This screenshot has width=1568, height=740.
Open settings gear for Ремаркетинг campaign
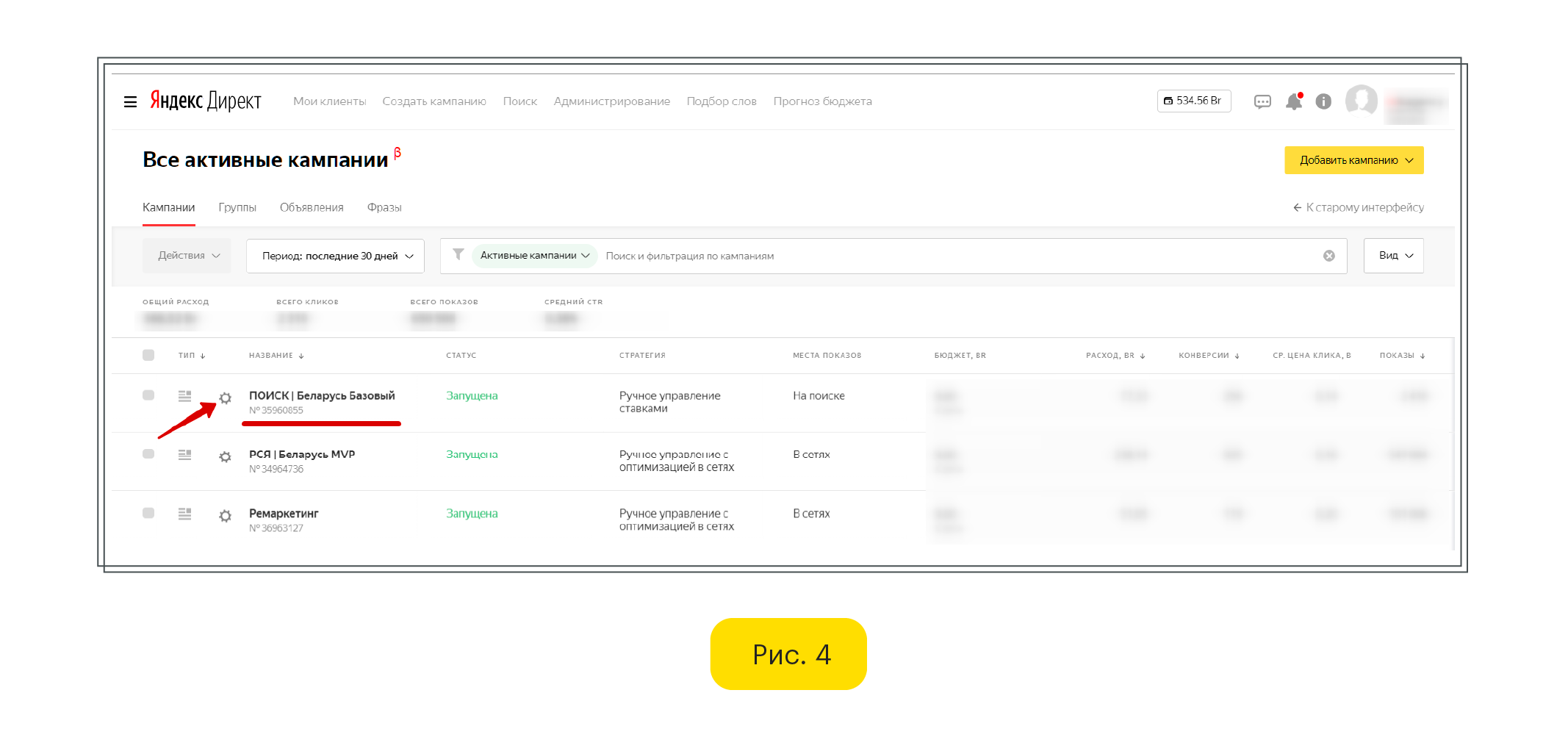pyautogui.click(x=226, y=516)
